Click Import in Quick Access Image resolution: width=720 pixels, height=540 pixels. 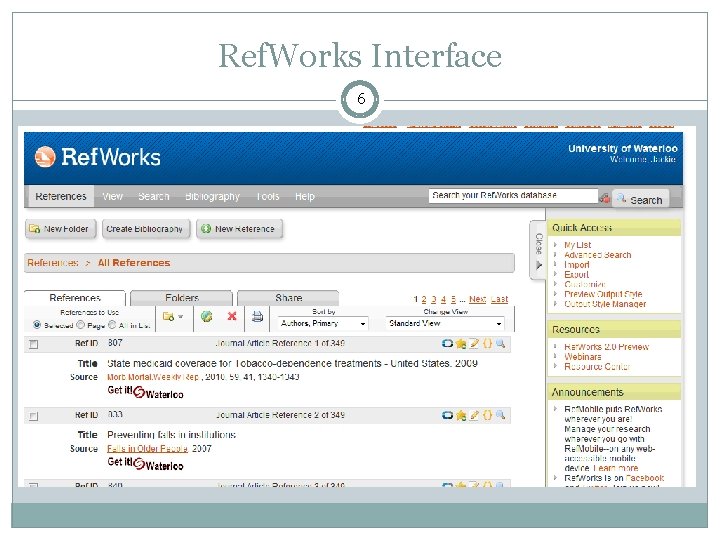[x=577, y=264]
